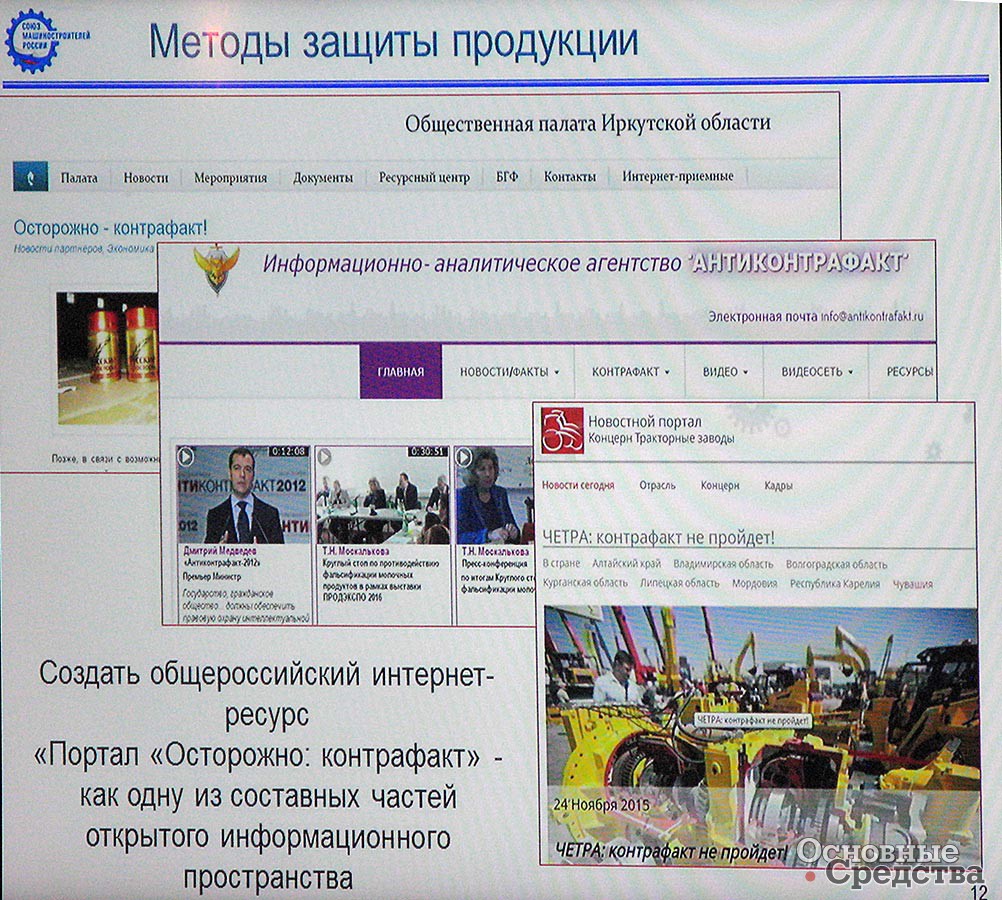
Task: Click the Общественная палата Иркутской области site title
Action: 588,123
